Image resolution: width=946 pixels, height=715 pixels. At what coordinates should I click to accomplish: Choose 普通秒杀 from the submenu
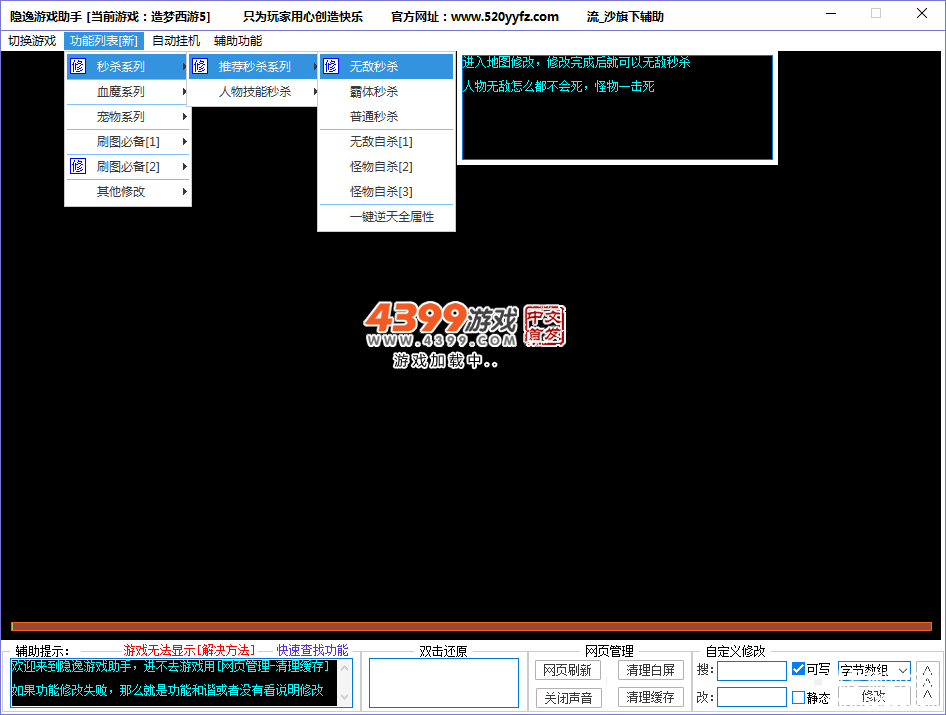click(386, 116)
